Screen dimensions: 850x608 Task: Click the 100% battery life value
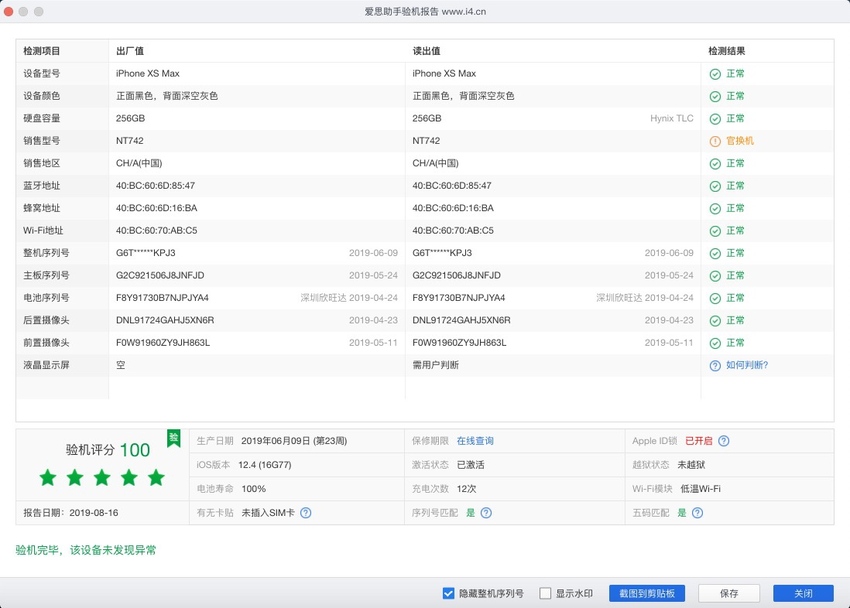pos(254,489)
